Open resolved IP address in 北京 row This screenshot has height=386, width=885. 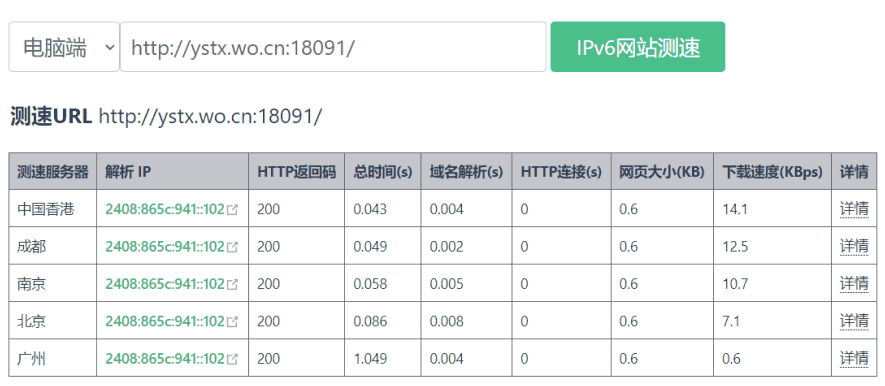click(x=165, y=321)
